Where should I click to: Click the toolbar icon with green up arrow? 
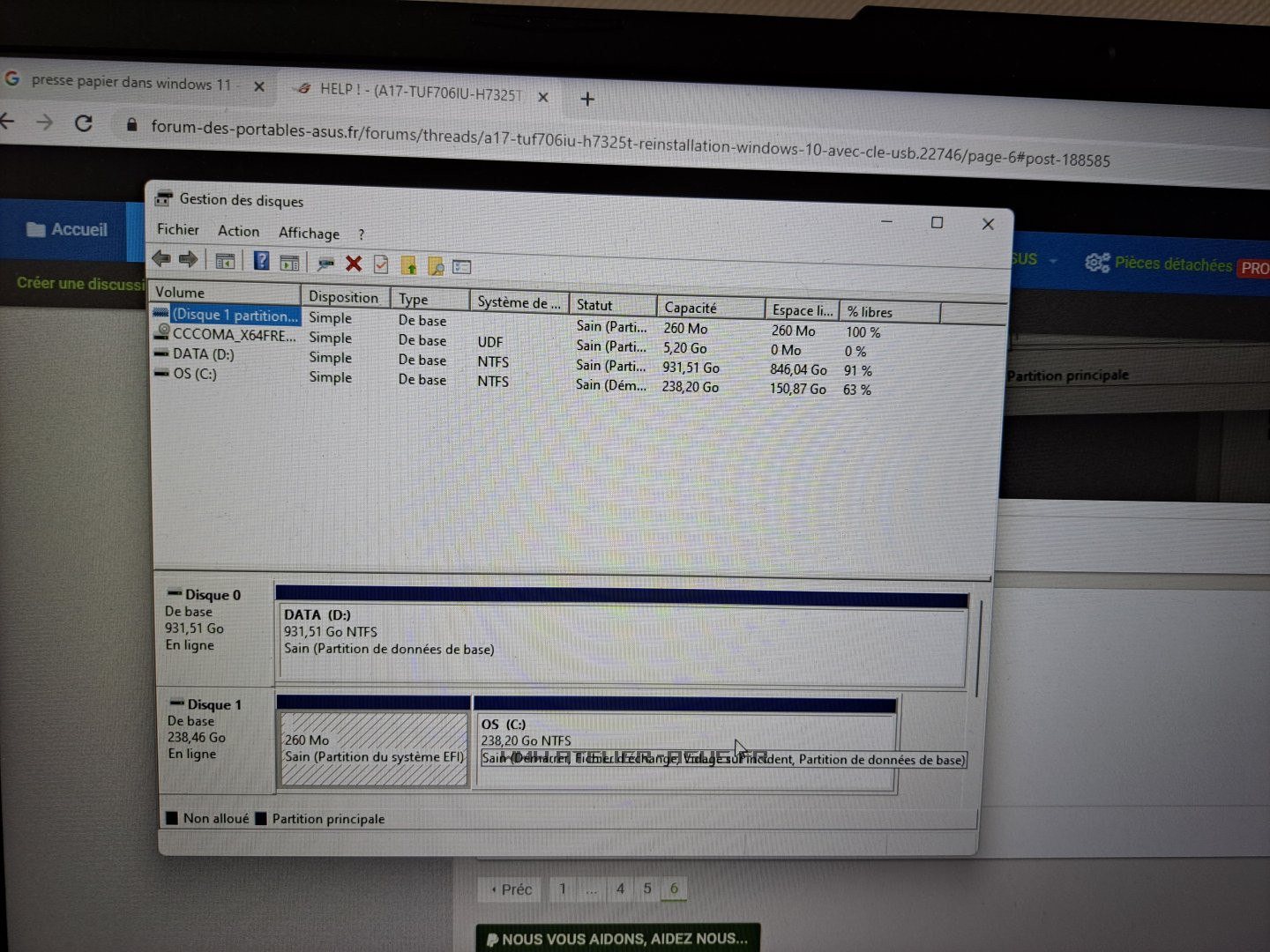tap(408, 265)
